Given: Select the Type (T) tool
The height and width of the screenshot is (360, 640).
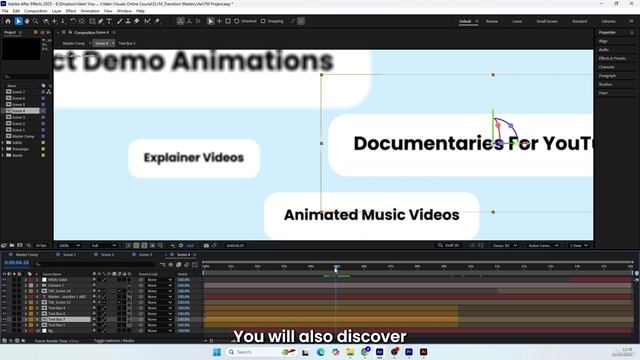Looking at the screenshot, I should 109,21.
